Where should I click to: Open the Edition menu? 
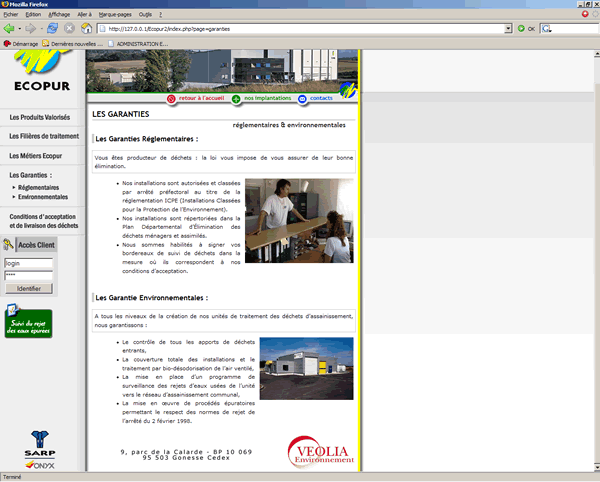coord(33,15)
